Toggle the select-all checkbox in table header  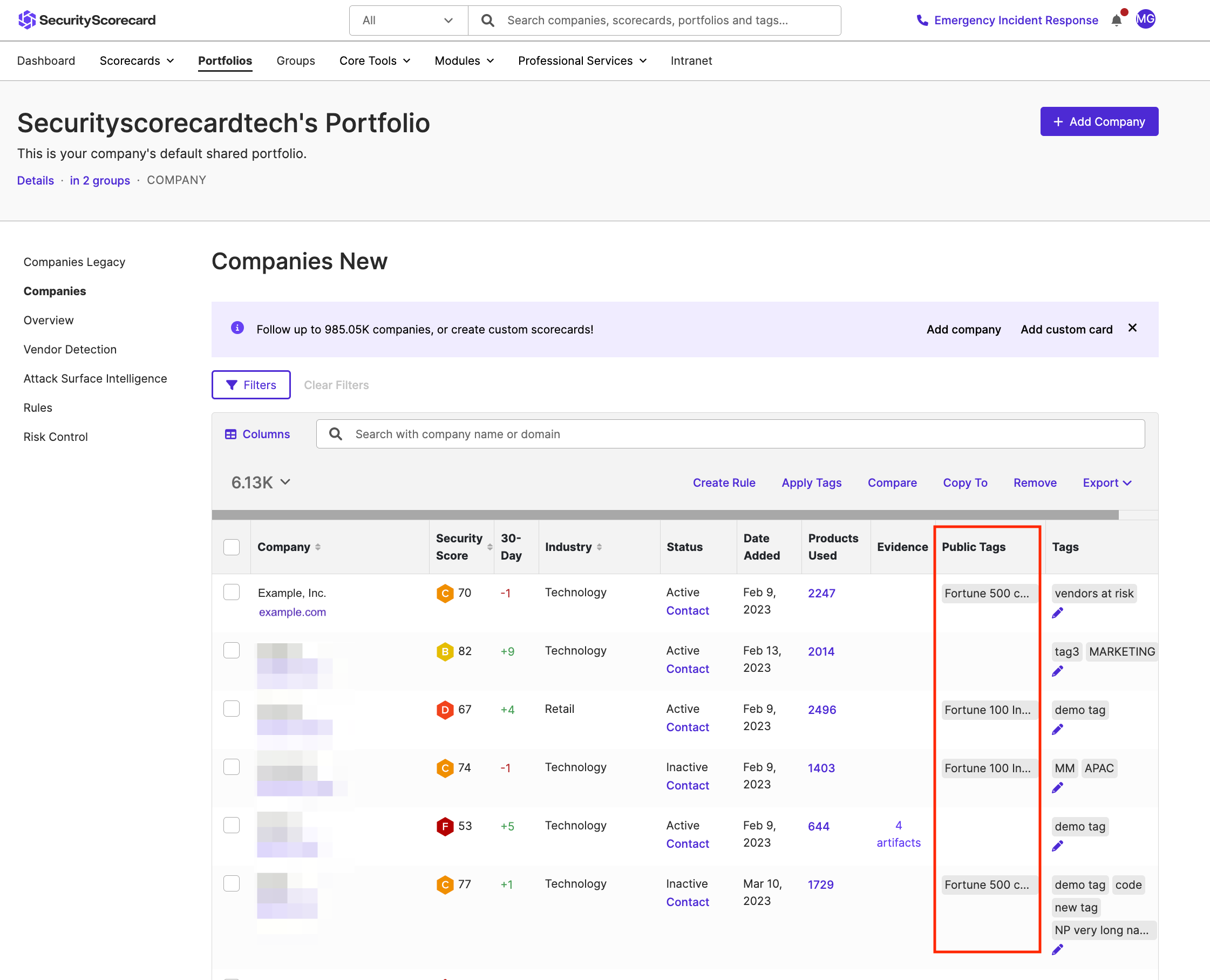[x=232, y=547]
